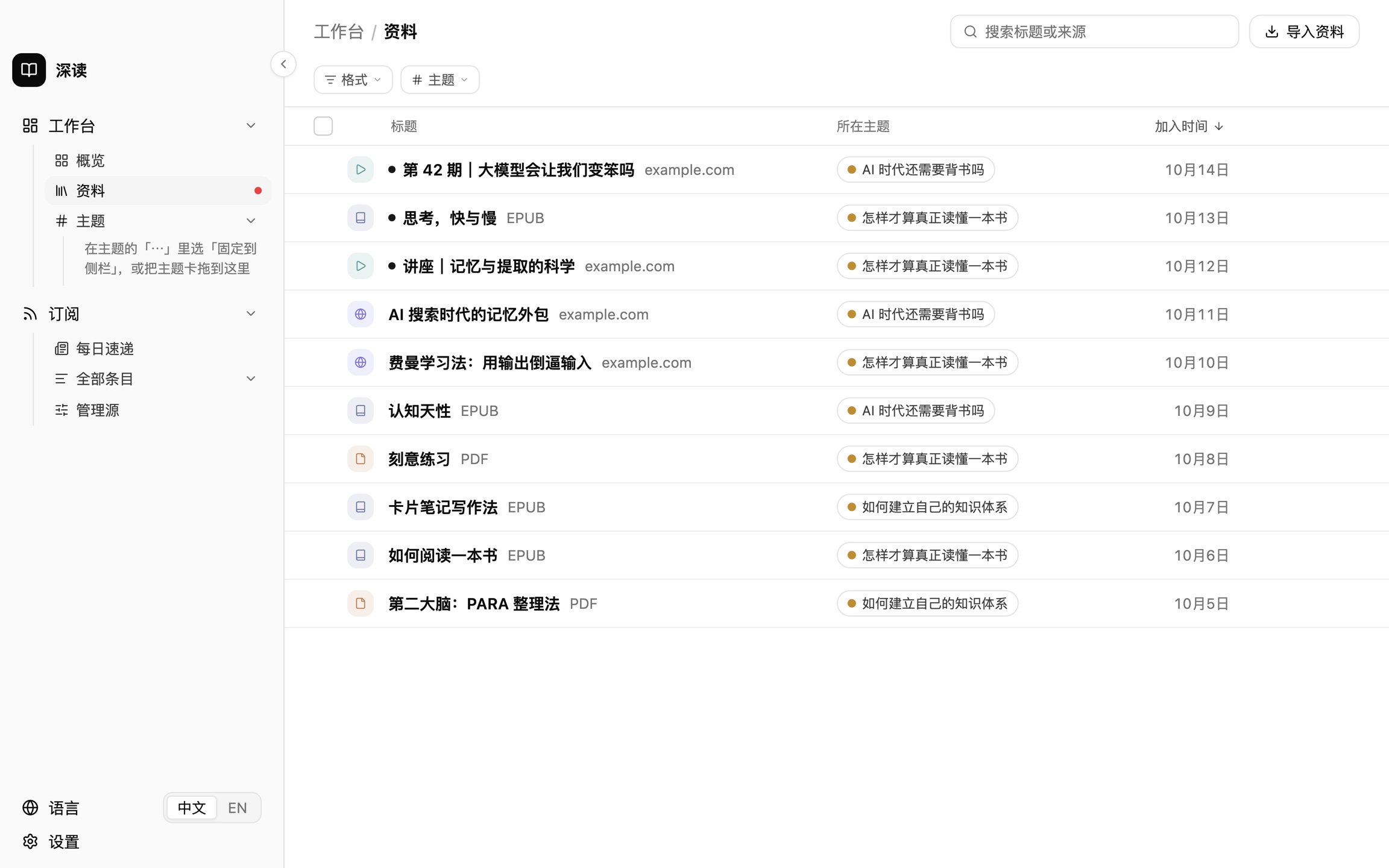
Task: Open the title 认知天性
Action: pyautogui.click(x=420, y=410)
